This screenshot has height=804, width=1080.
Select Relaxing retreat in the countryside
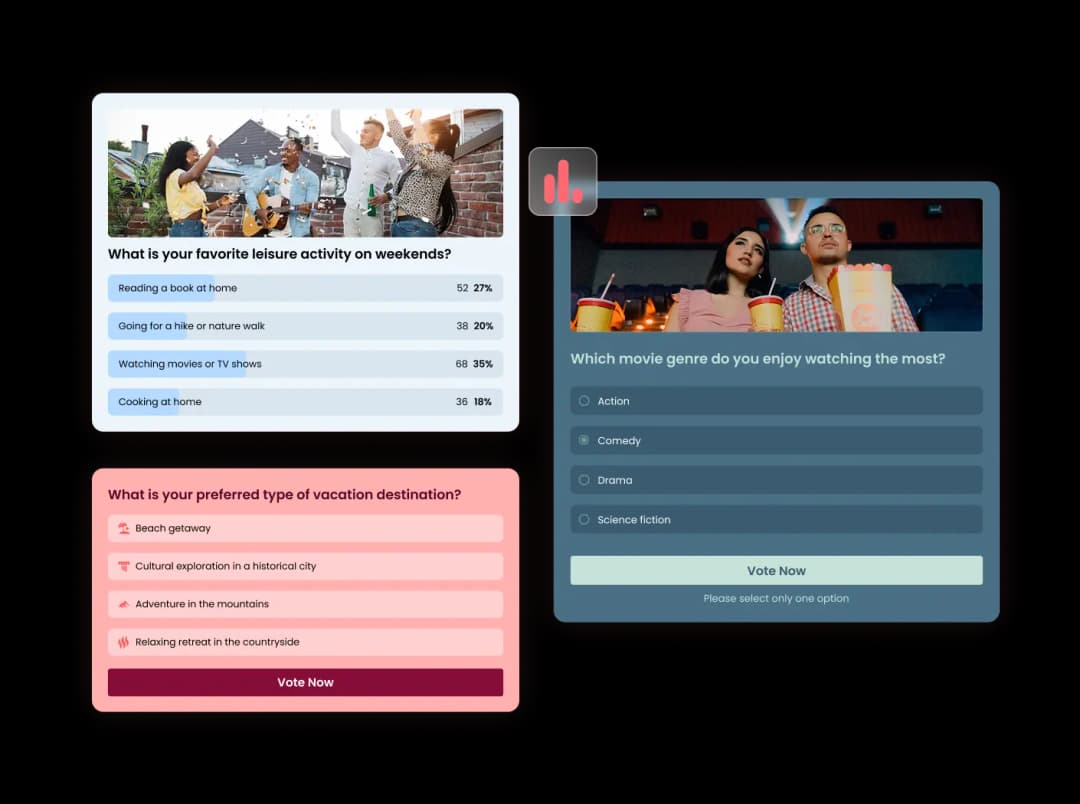305,642
